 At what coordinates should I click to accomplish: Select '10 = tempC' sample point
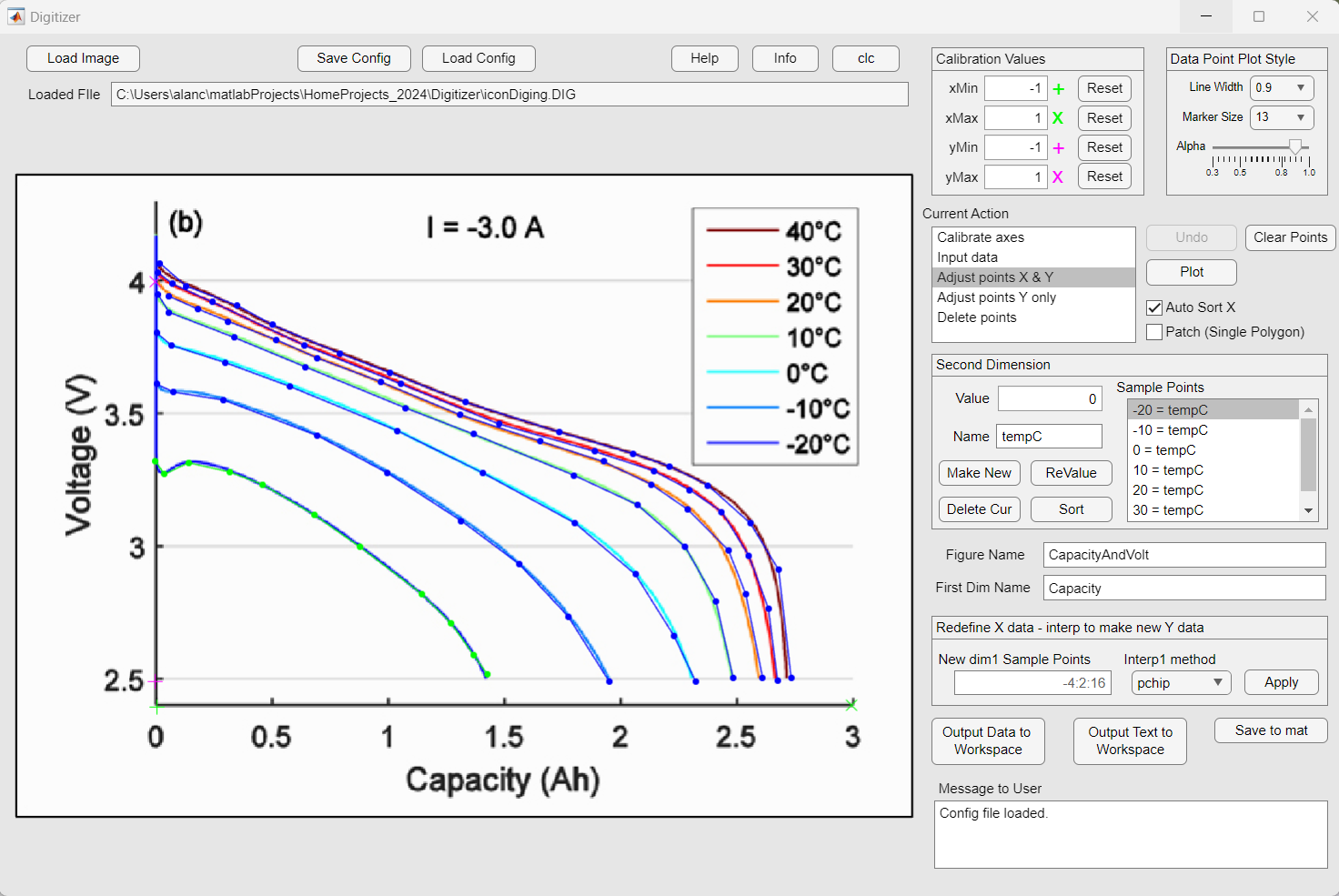[1168, 470]
